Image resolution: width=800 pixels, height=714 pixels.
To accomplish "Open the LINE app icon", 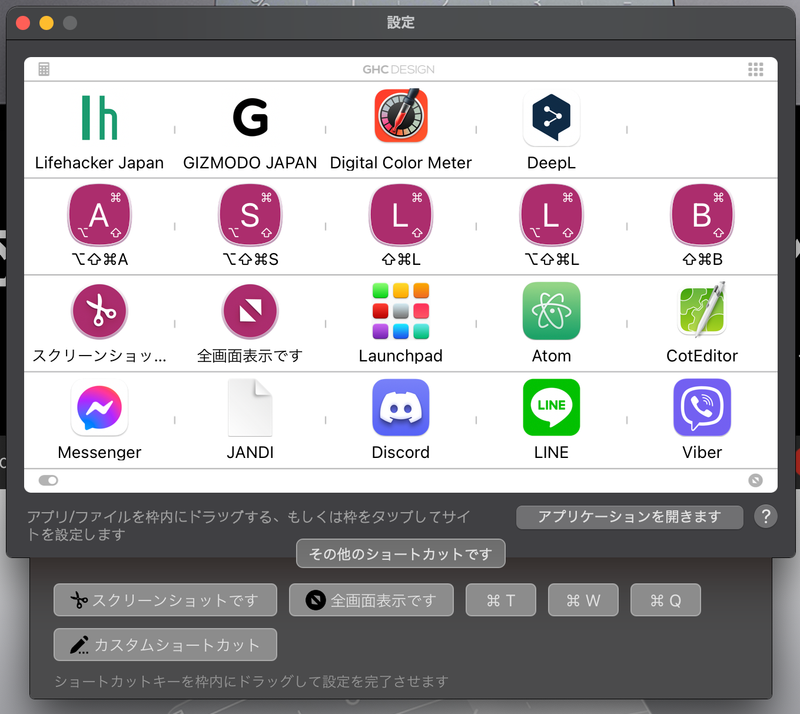I will (x=552, y=407).
